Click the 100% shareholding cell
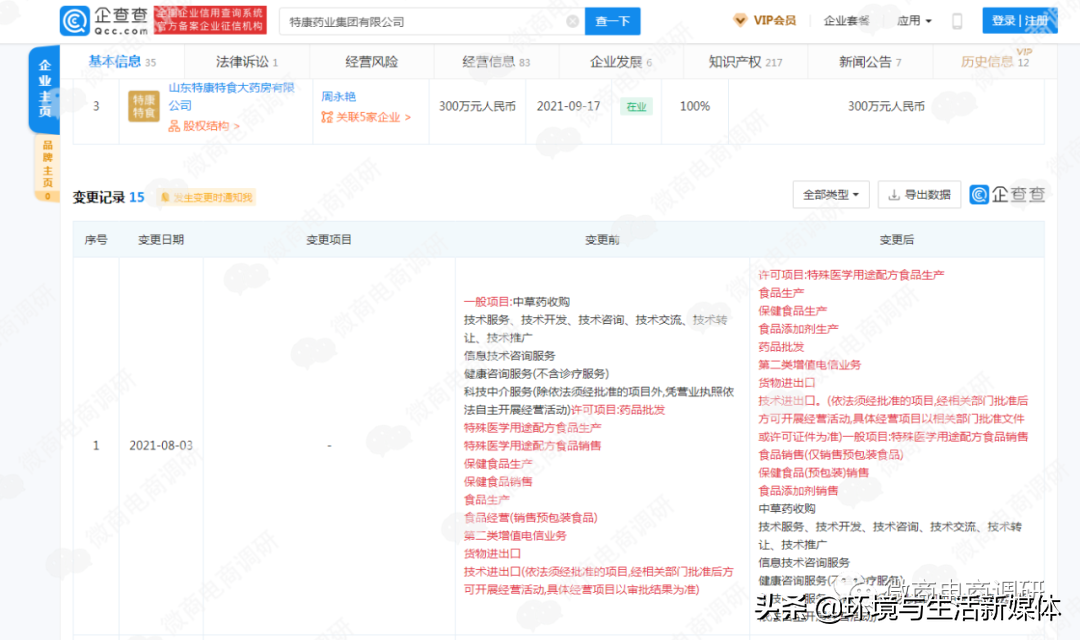Viewport: 1080px width, 640px height. (x=694, y=106)
